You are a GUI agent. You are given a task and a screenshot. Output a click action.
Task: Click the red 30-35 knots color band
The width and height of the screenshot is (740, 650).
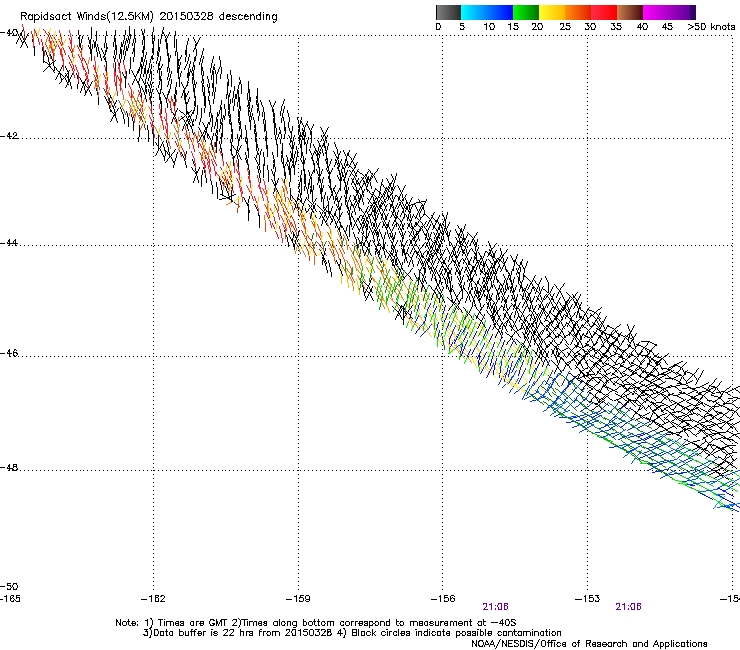click(x=604, y=12)
